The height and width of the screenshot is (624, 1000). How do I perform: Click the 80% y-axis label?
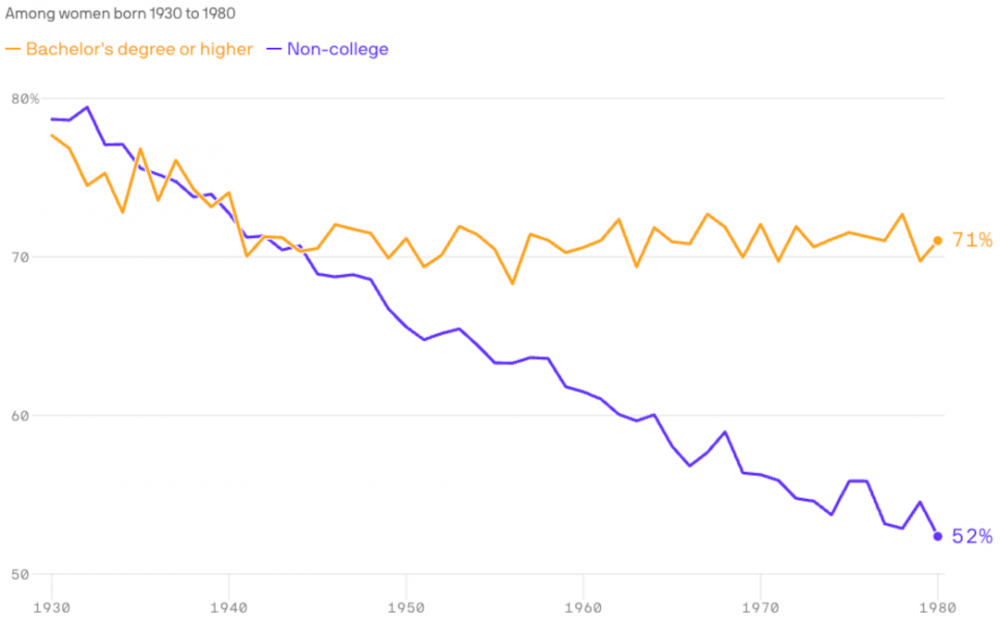[25, 98]
